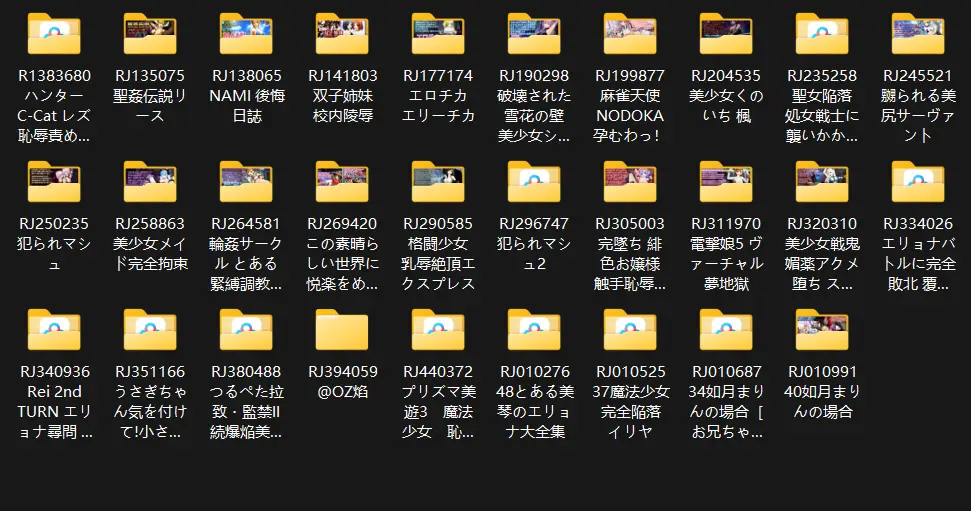Click the RJ296747 folder icon
Image resolution: width=971 pixels, height=511 pixels.
(x=534, y=181)
